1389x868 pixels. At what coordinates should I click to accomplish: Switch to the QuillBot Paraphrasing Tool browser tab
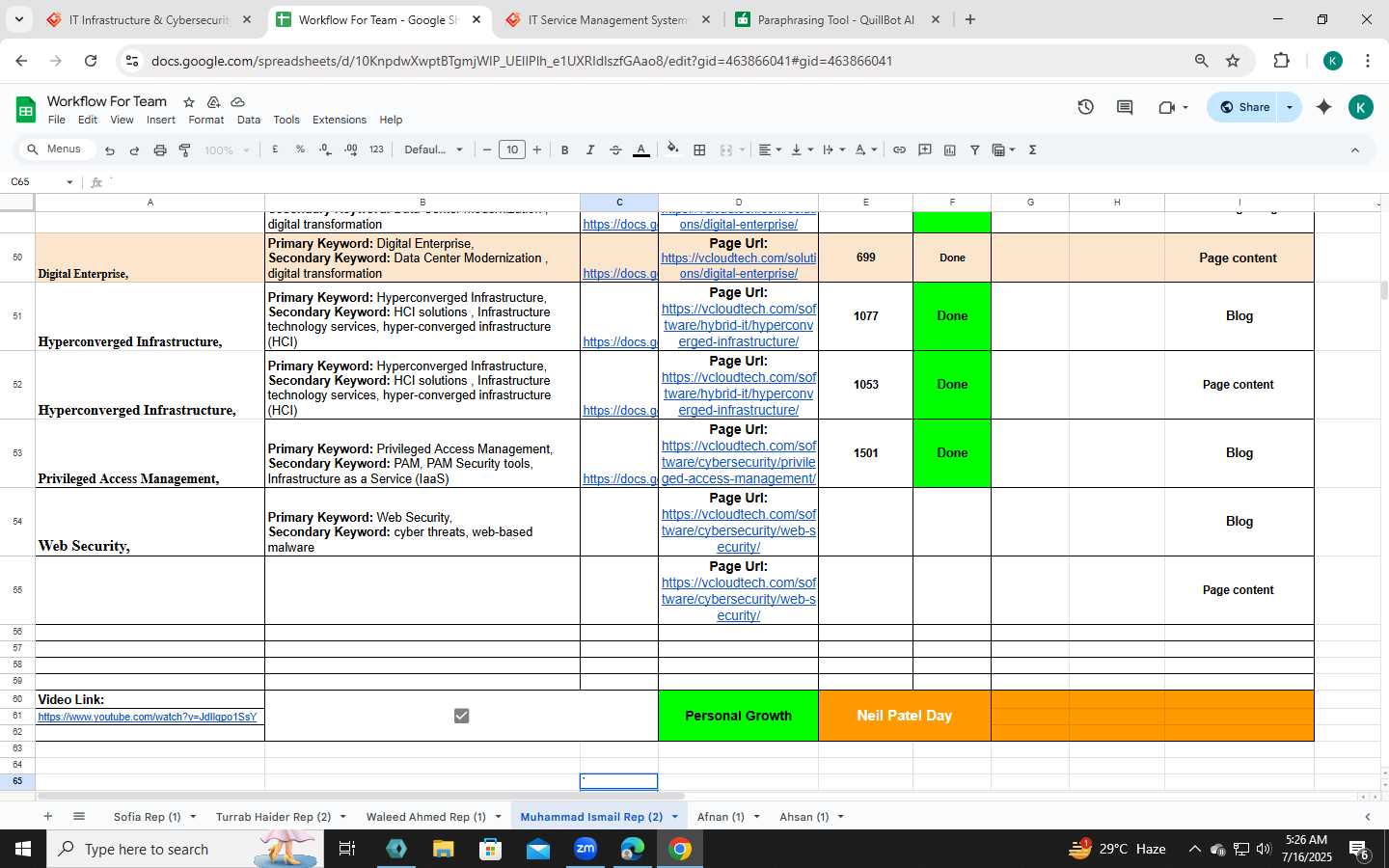pos(835,19)
